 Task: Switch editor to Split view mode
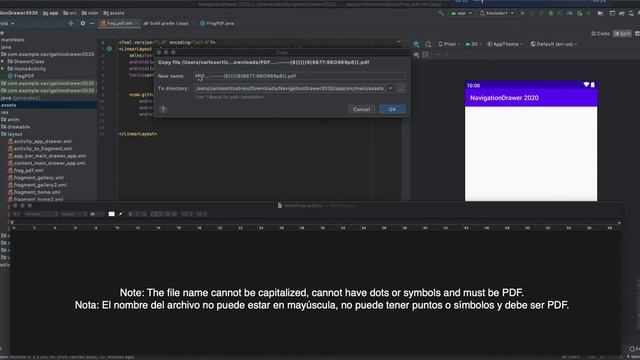point(622,33)
